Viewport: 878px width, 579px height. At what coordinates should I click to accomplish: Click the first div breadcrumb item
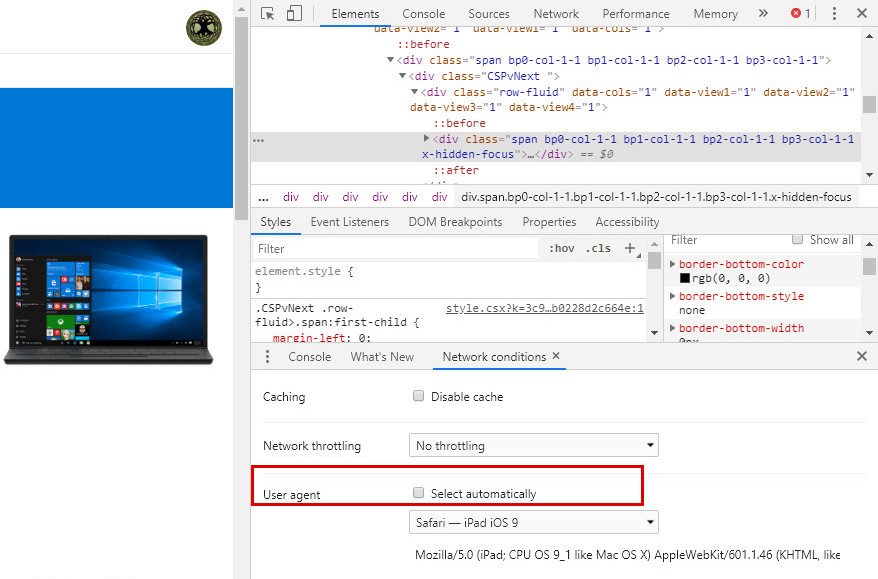tap(291, 197)
